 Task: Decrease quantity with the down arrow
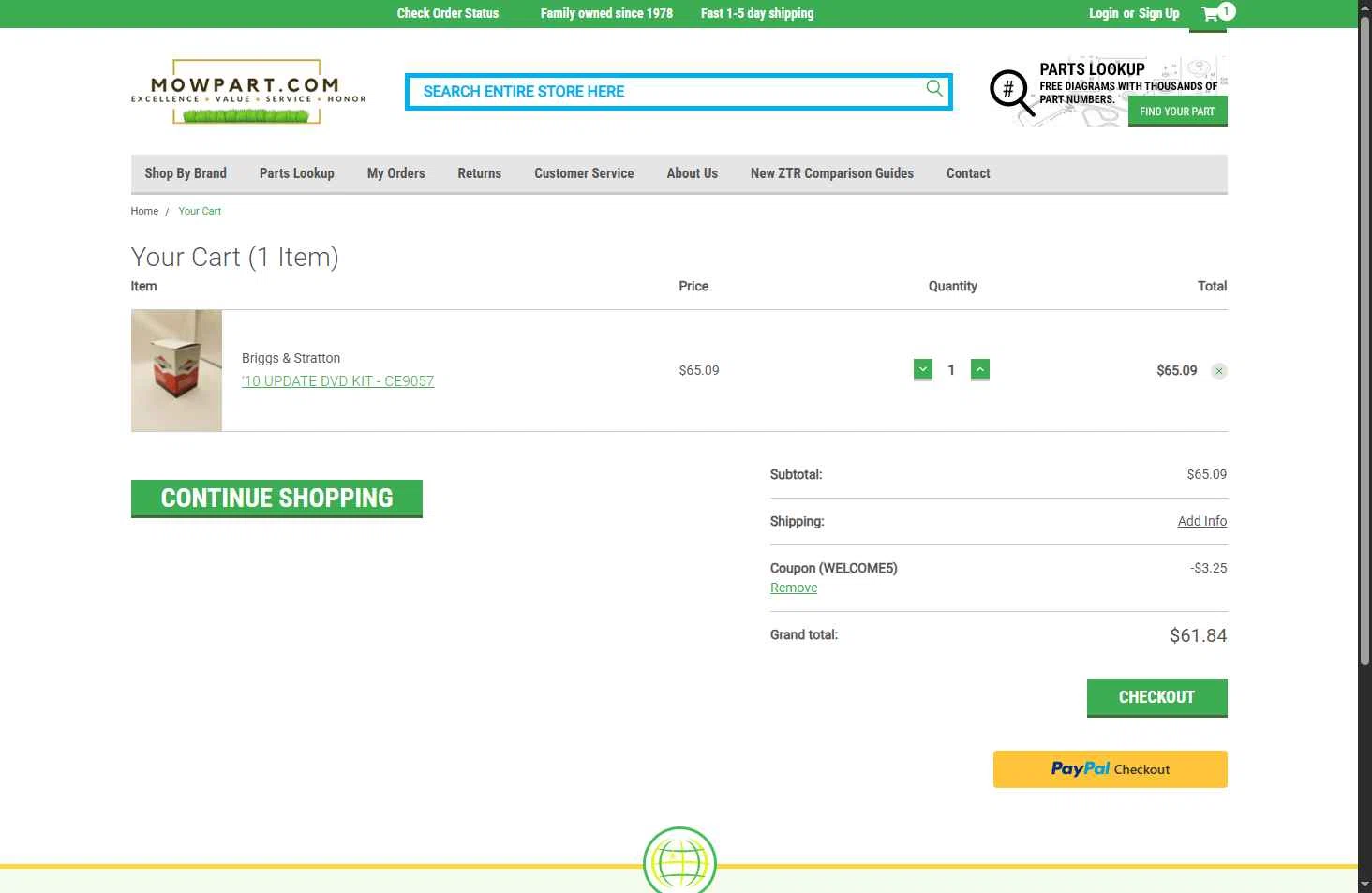(x=923, y=370)
